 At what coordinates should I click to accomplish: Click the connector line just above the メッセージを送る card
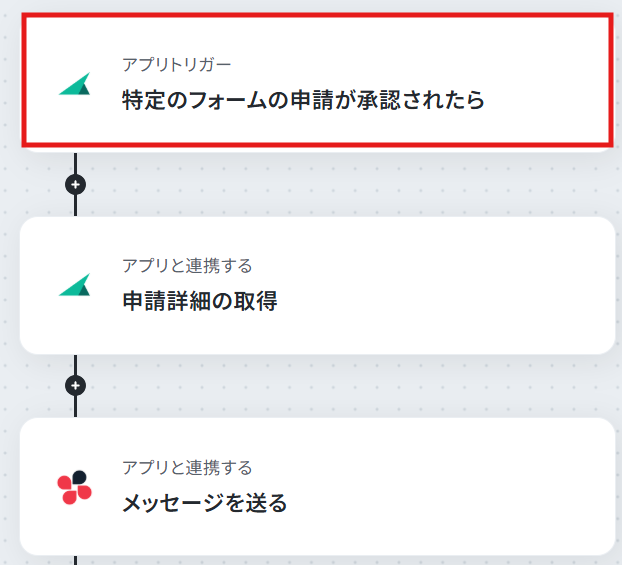pos(75,407)
